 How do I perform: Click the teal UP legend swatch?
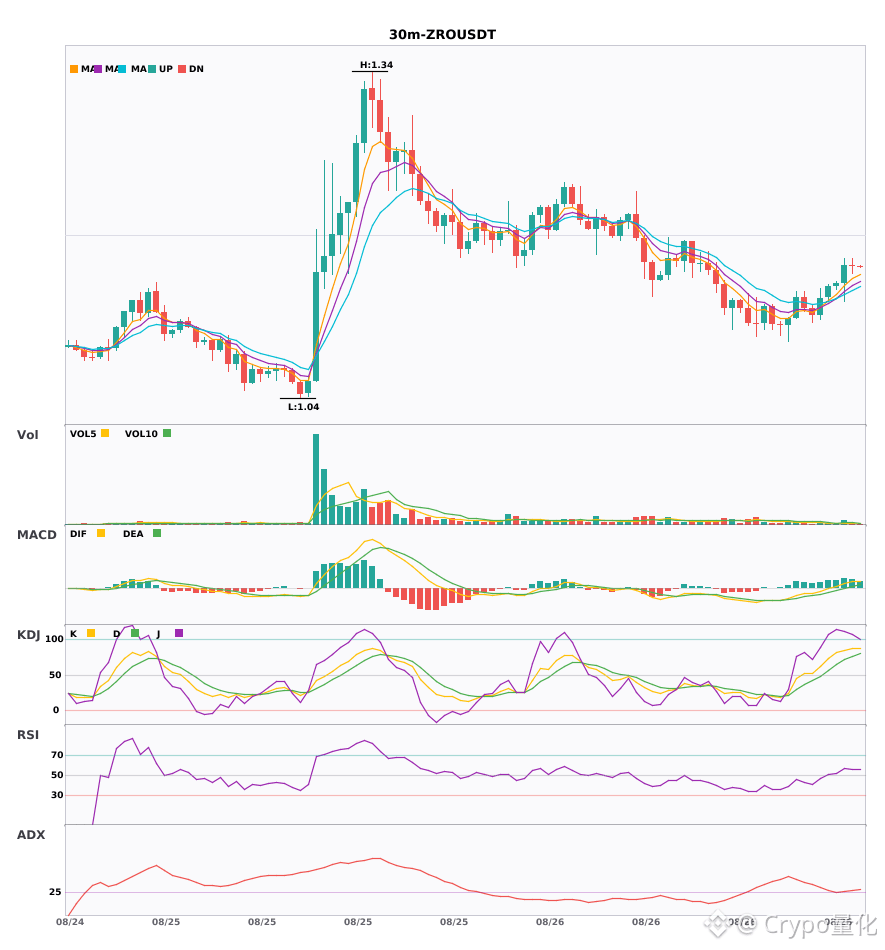(x=152, y=69)
